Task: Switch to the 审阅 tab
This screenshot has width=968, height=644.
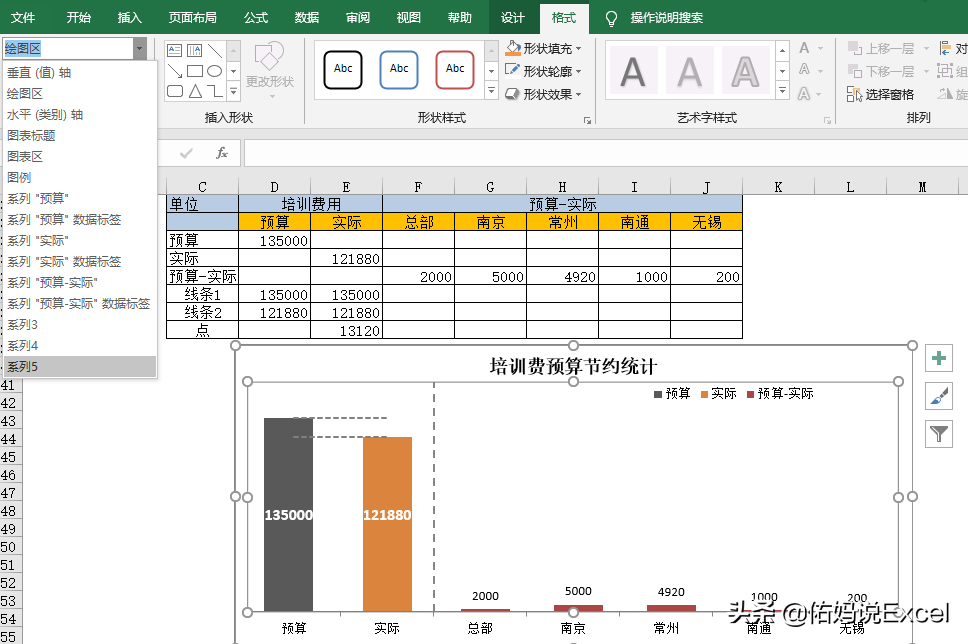Action: pyautogui.click(x=357, y=17)
